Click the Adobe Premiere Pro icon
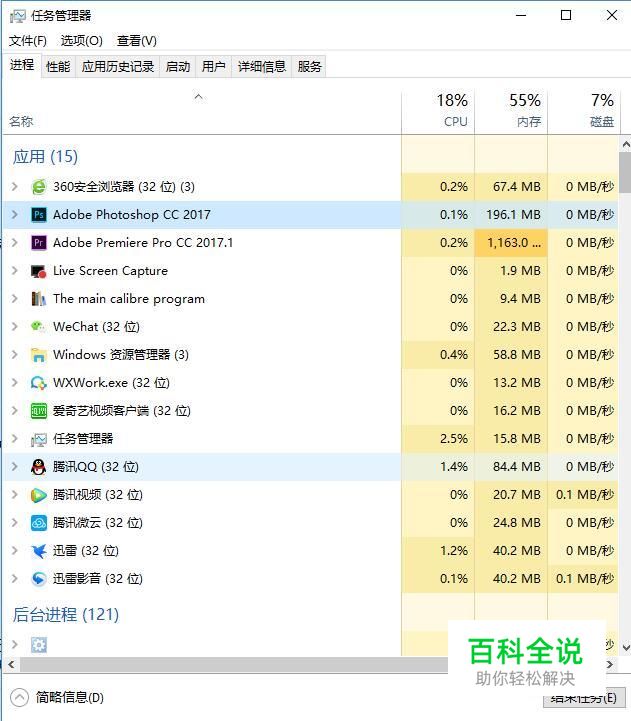Screen dimensions: 631x721 (x=39, y=243)
